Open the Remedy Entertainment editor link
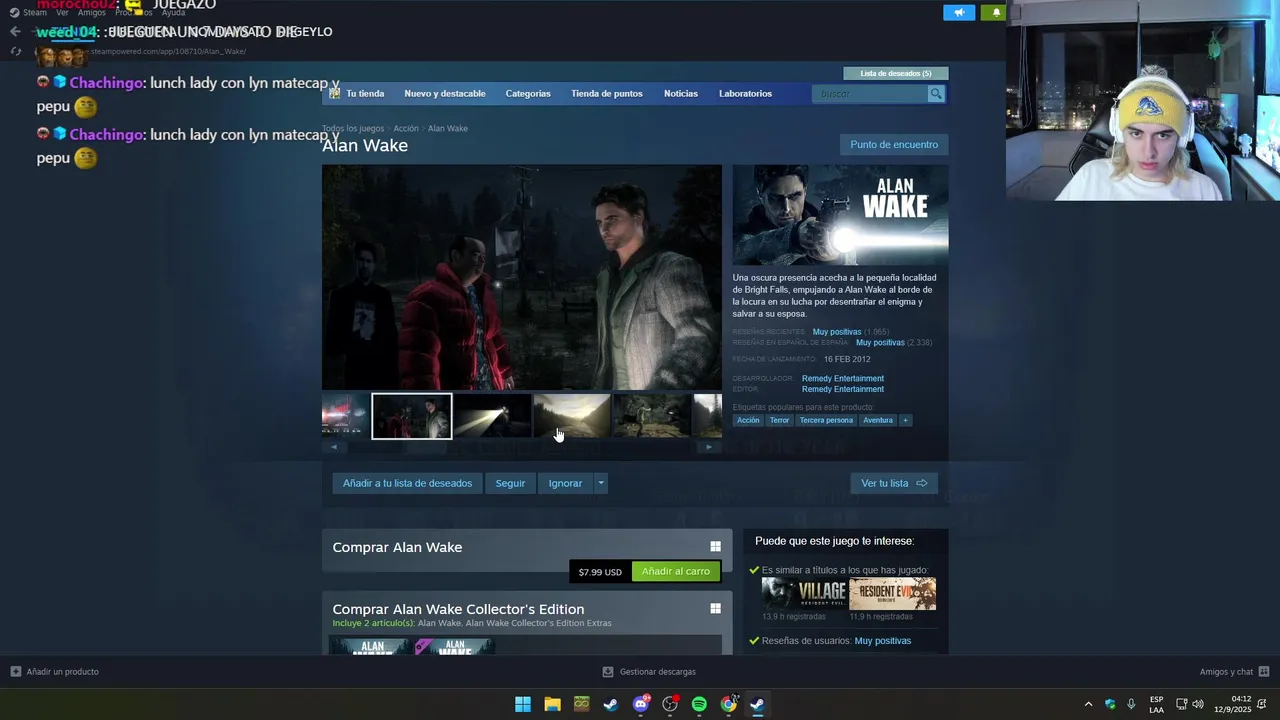Screen dimensions: 1280x720 click(843, 389)
